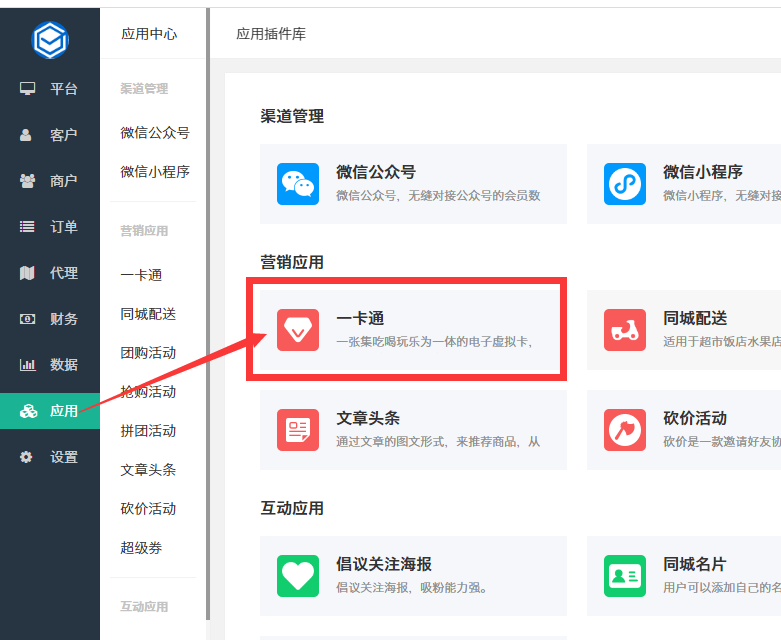This screenshot has width=781, height=640.
Task: Click the axe icon on 砍价活动 card
Action: 625,430
